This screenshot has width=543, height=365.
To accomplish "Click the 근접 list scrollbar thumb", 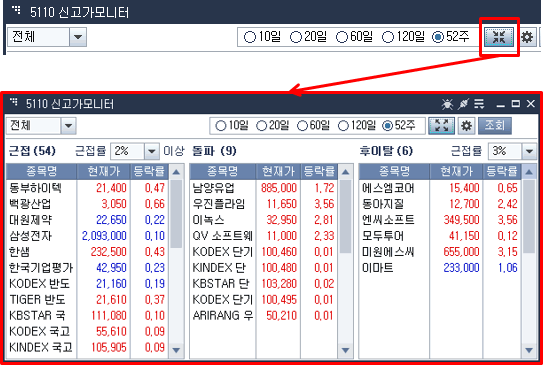I will 176,214.
